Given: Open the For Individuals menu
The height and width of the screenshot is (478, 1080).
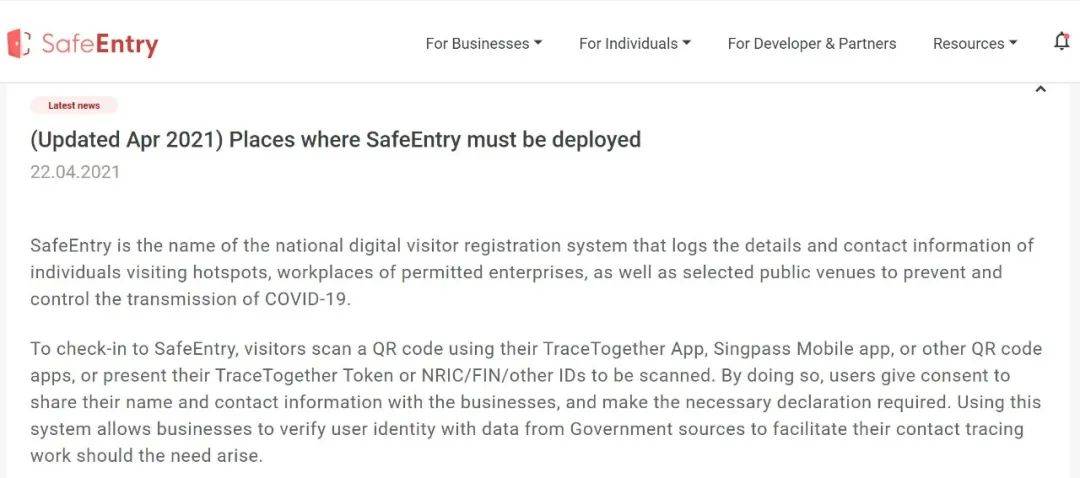Looking at the screenshot, I should tap(628, 43).
